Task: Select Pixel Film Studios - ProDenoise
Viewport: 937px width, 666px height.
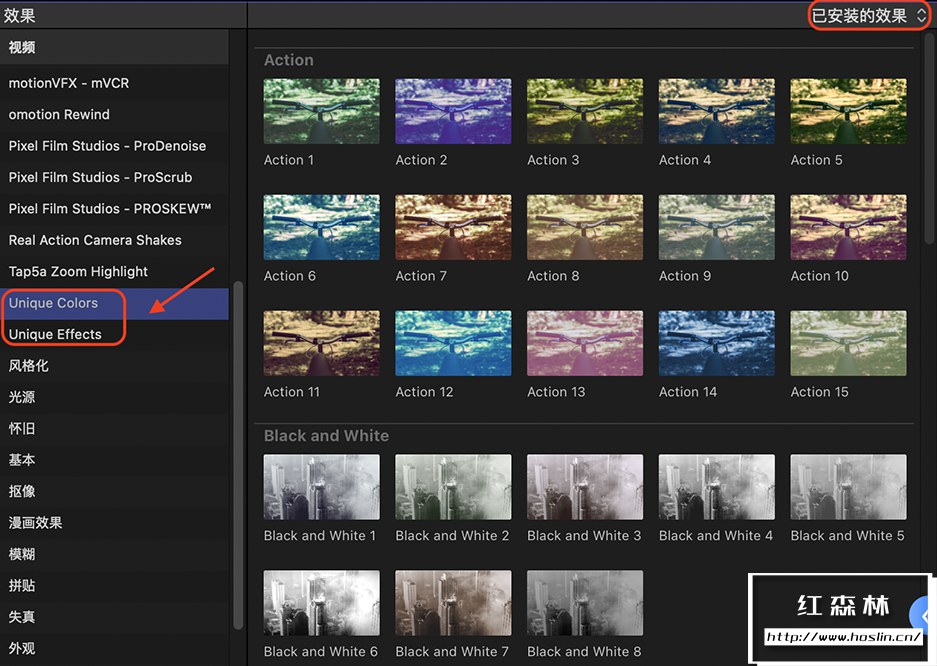Action: (x=107, y=146)
